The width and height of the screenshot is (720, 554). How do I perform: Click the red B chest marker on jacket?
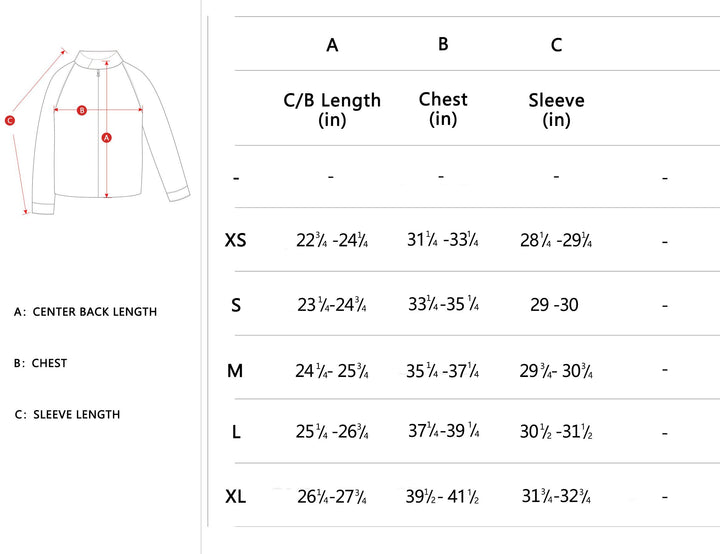pyautogui.click(x=82, y=110)
